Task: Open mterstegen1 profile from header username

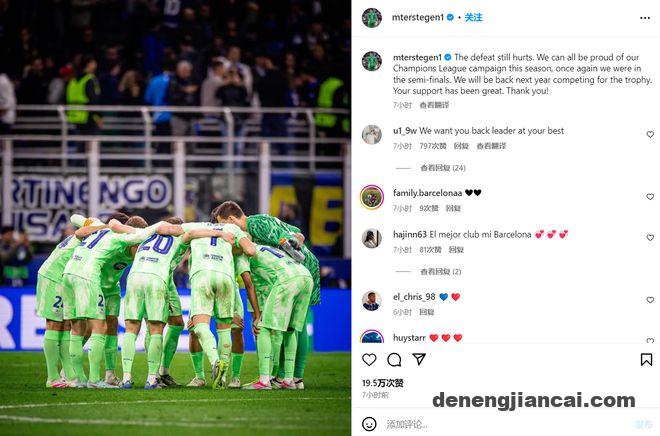Action: (418, 17)
